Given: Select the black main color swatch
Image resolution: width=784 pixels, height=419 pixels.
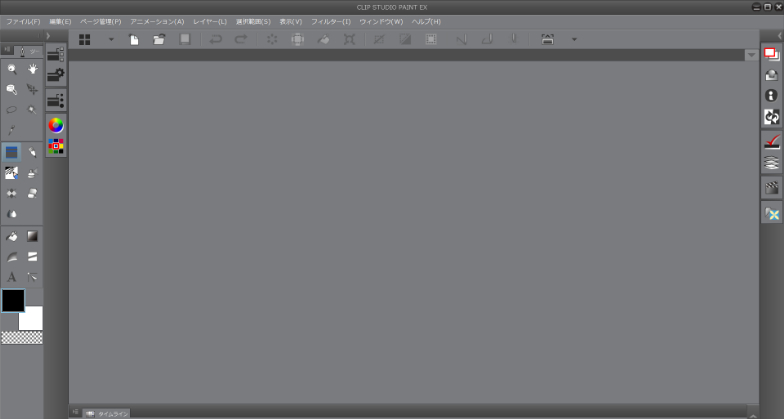Looking at the screenshot, I should pyautogui.click(x=13, y=300).
